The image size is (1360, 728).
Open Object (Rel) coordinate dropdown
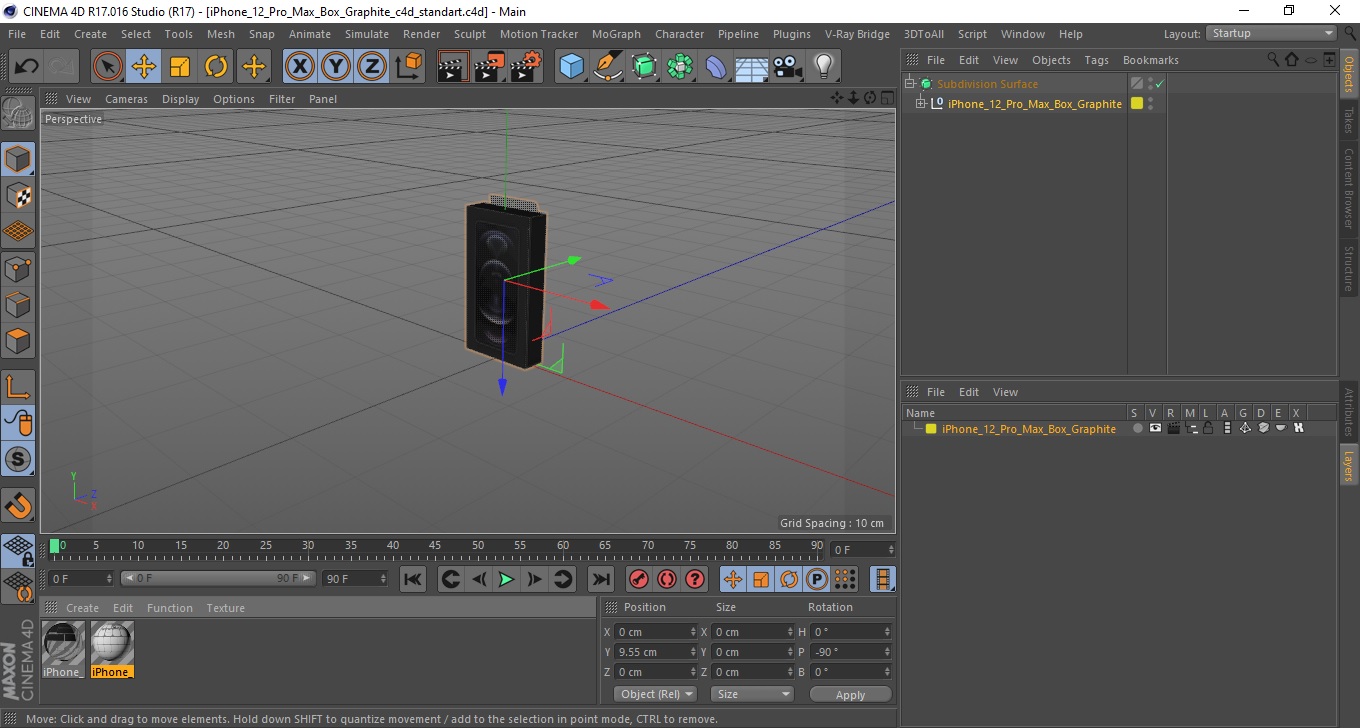coord(655,694)
